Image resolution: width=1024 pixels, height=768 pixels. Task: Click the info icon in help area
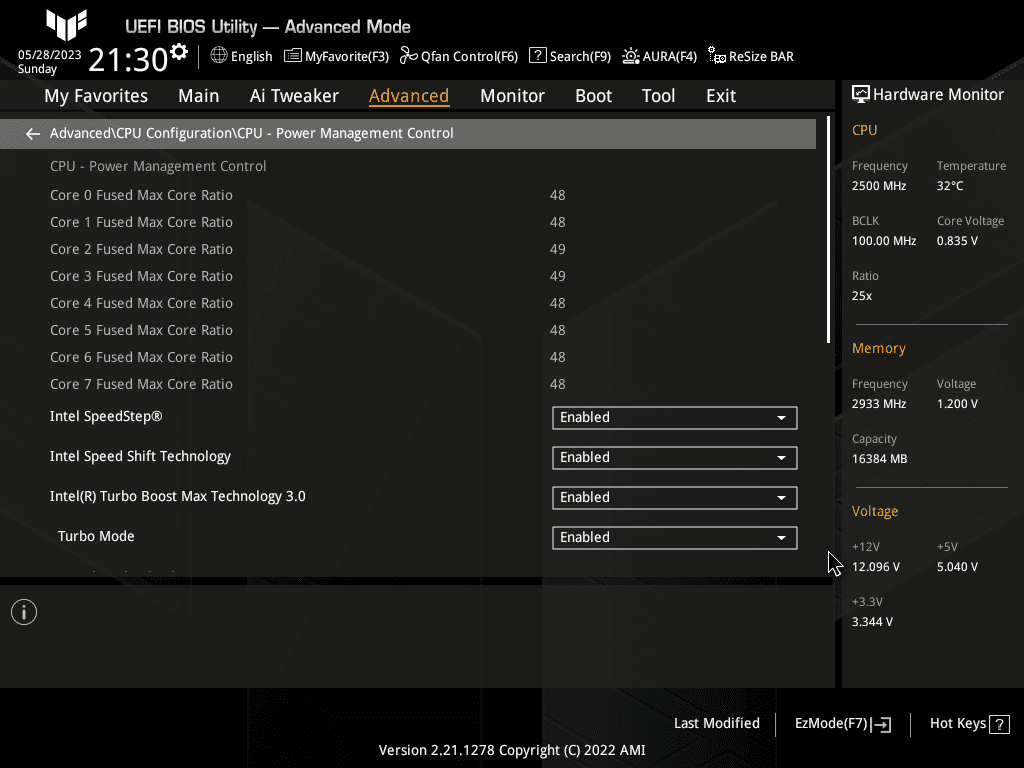[24, 612]
